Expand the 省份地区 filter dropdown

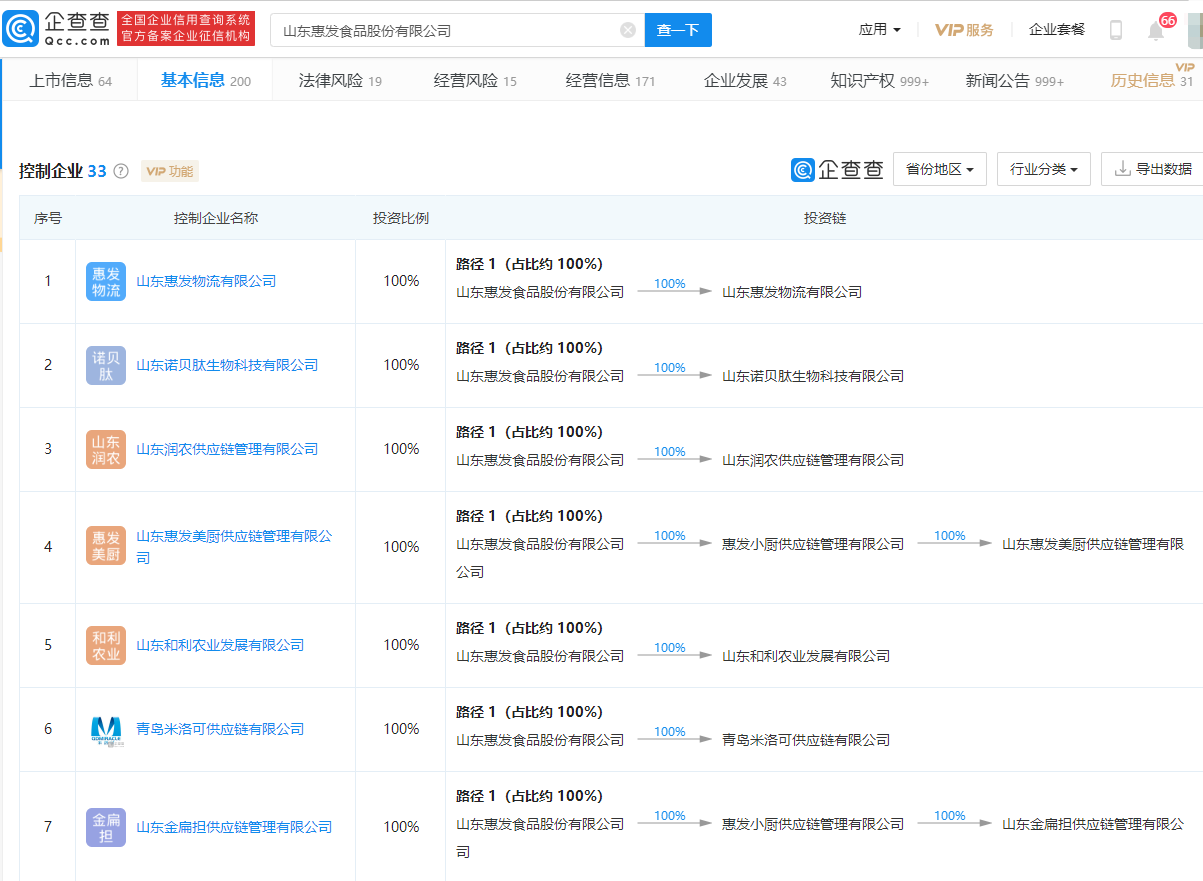940,169
